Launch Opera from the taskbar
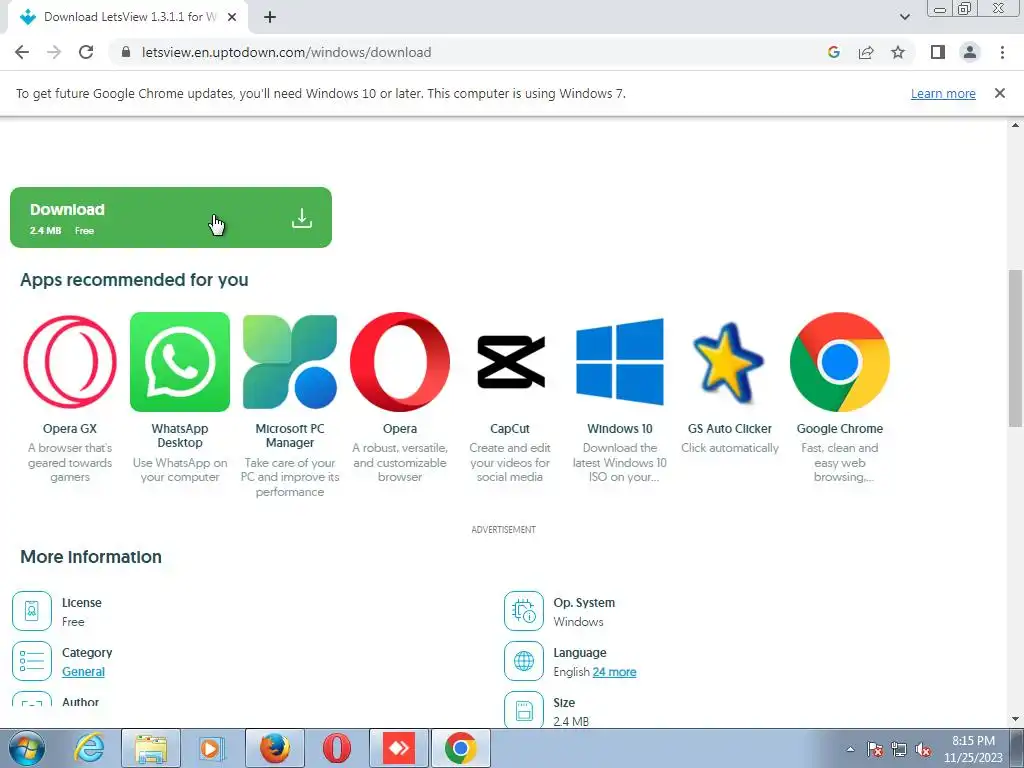Image resolution: width=1024 pixels, height=768 pixels. click(x=337, y=748)
